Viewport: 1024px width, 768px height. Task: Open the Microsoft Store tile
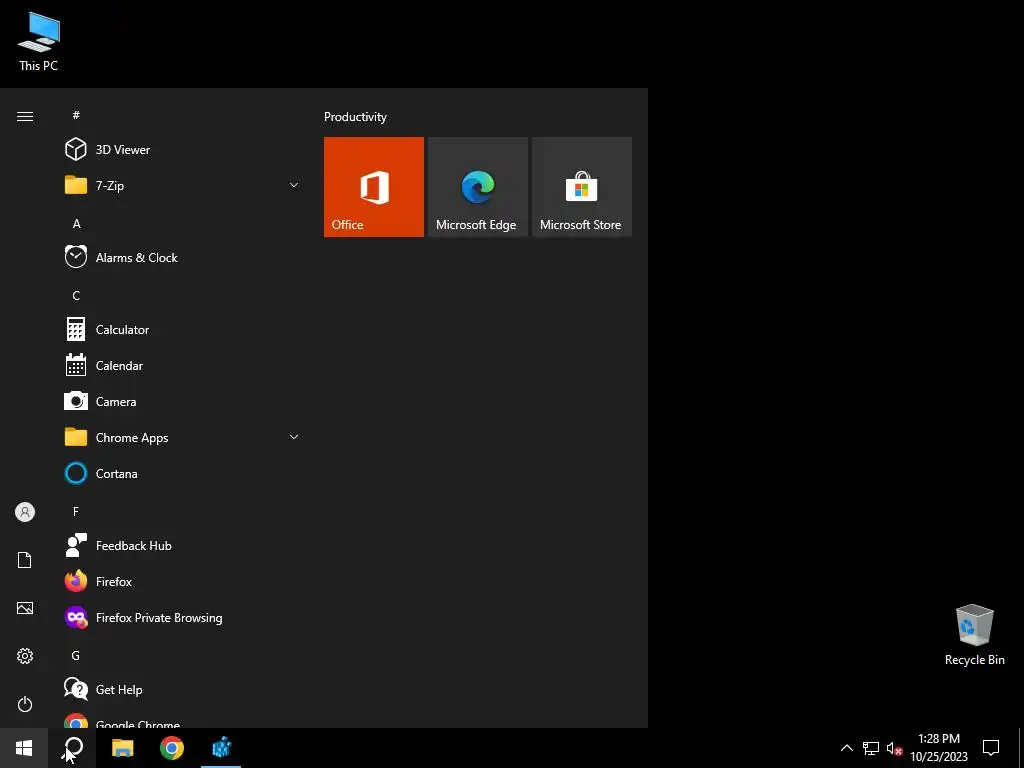point(582,187)
